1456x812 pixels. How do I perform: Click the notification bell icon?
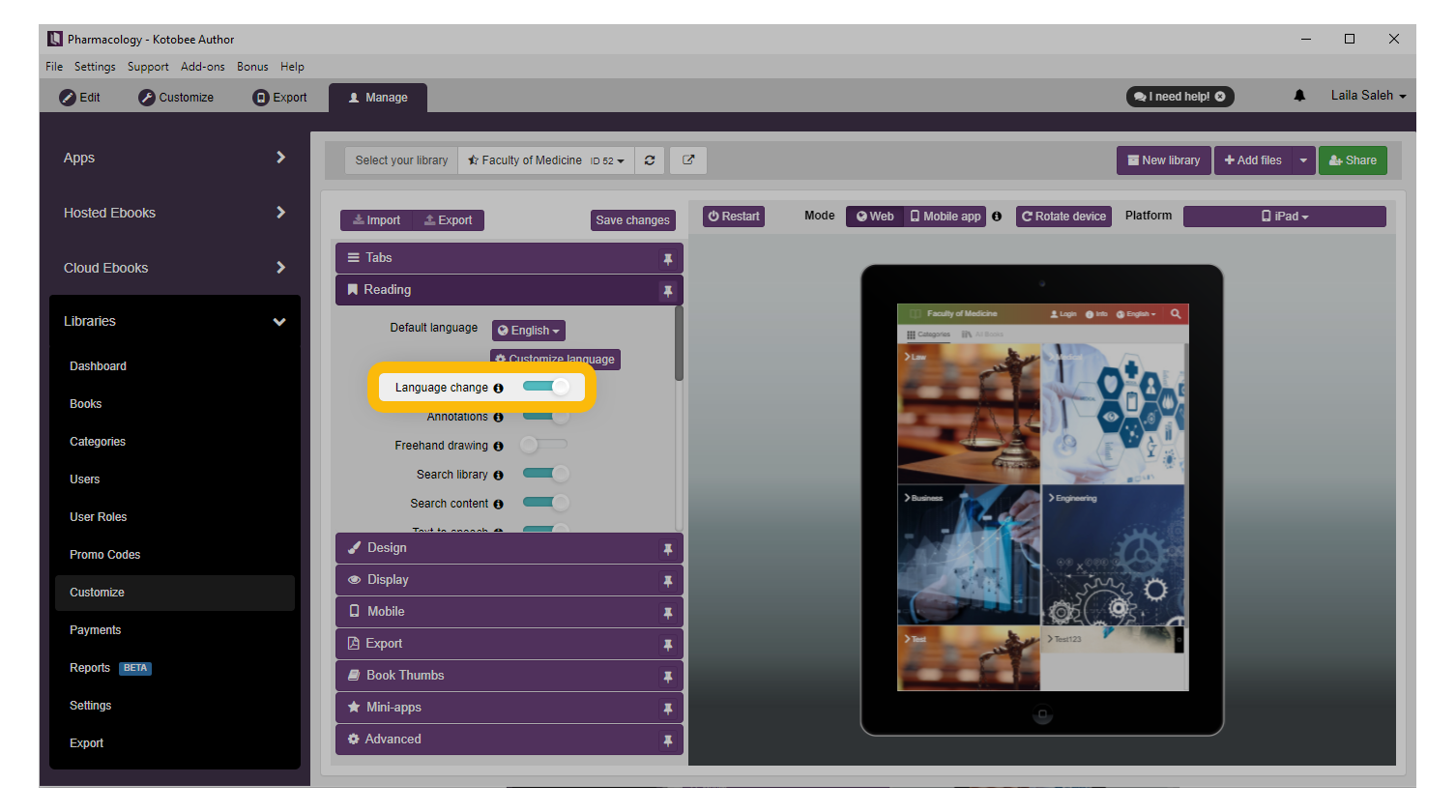coord(1299,96)
